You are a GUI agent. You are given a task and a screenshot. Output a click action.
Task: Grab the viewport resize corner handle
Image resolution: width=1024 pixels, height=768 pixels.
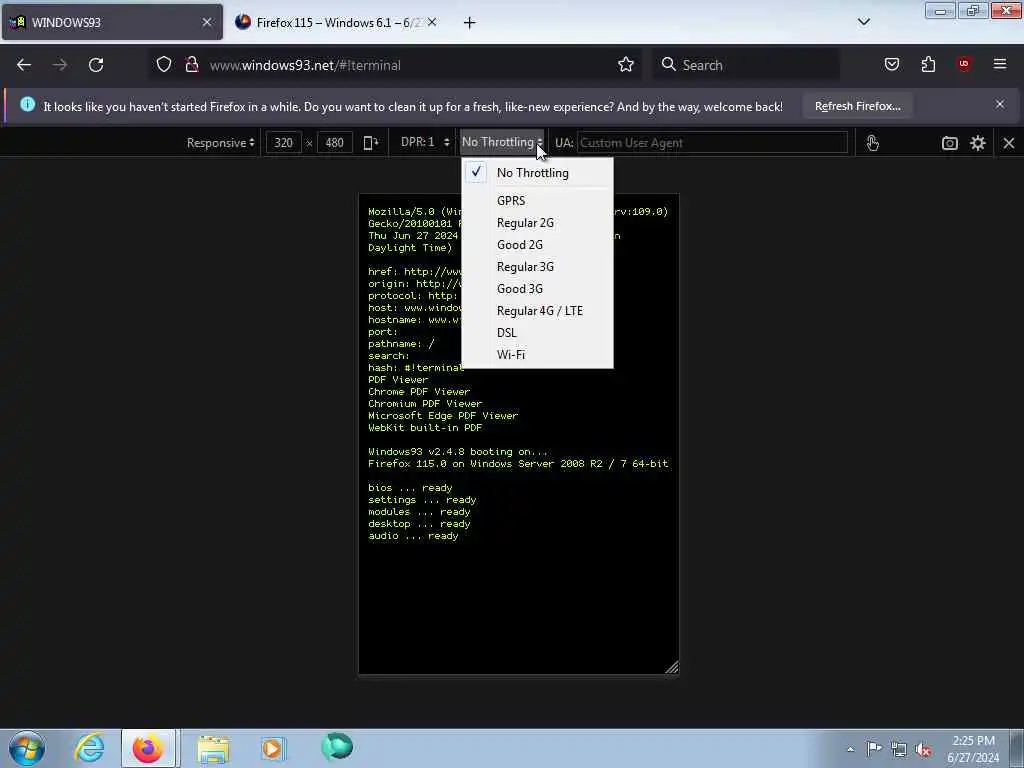(671, 667)
